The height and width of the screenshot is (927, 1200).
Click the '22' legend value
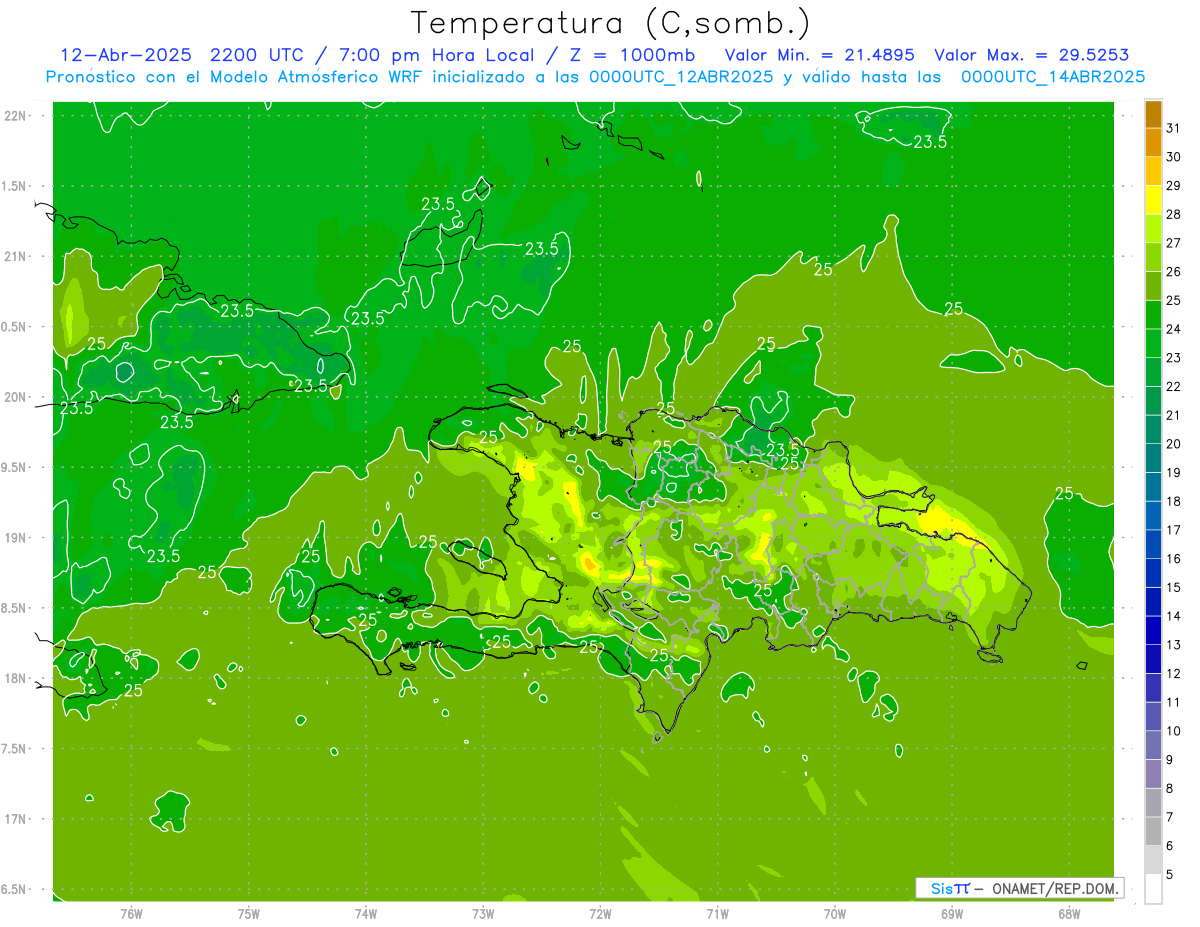[1174, 386]
